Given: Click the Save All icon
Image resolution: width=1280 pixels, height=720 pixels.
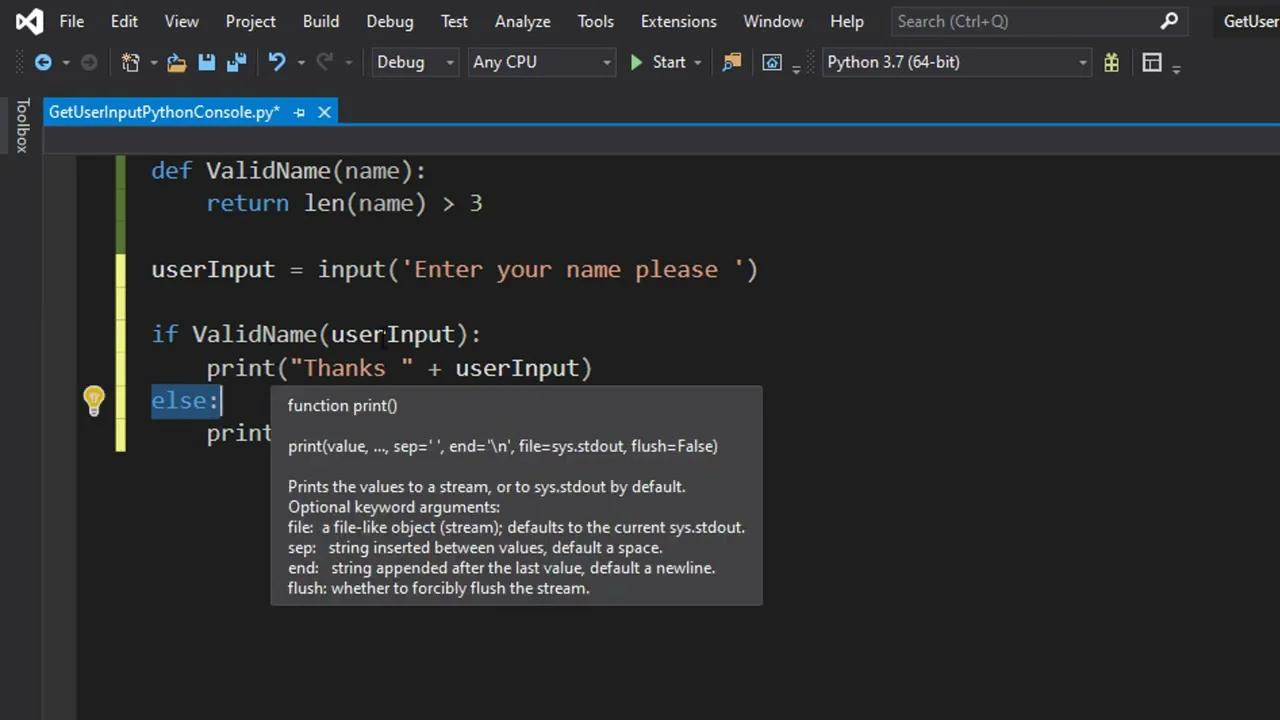Looking at the screenshot, I should 236,62.
